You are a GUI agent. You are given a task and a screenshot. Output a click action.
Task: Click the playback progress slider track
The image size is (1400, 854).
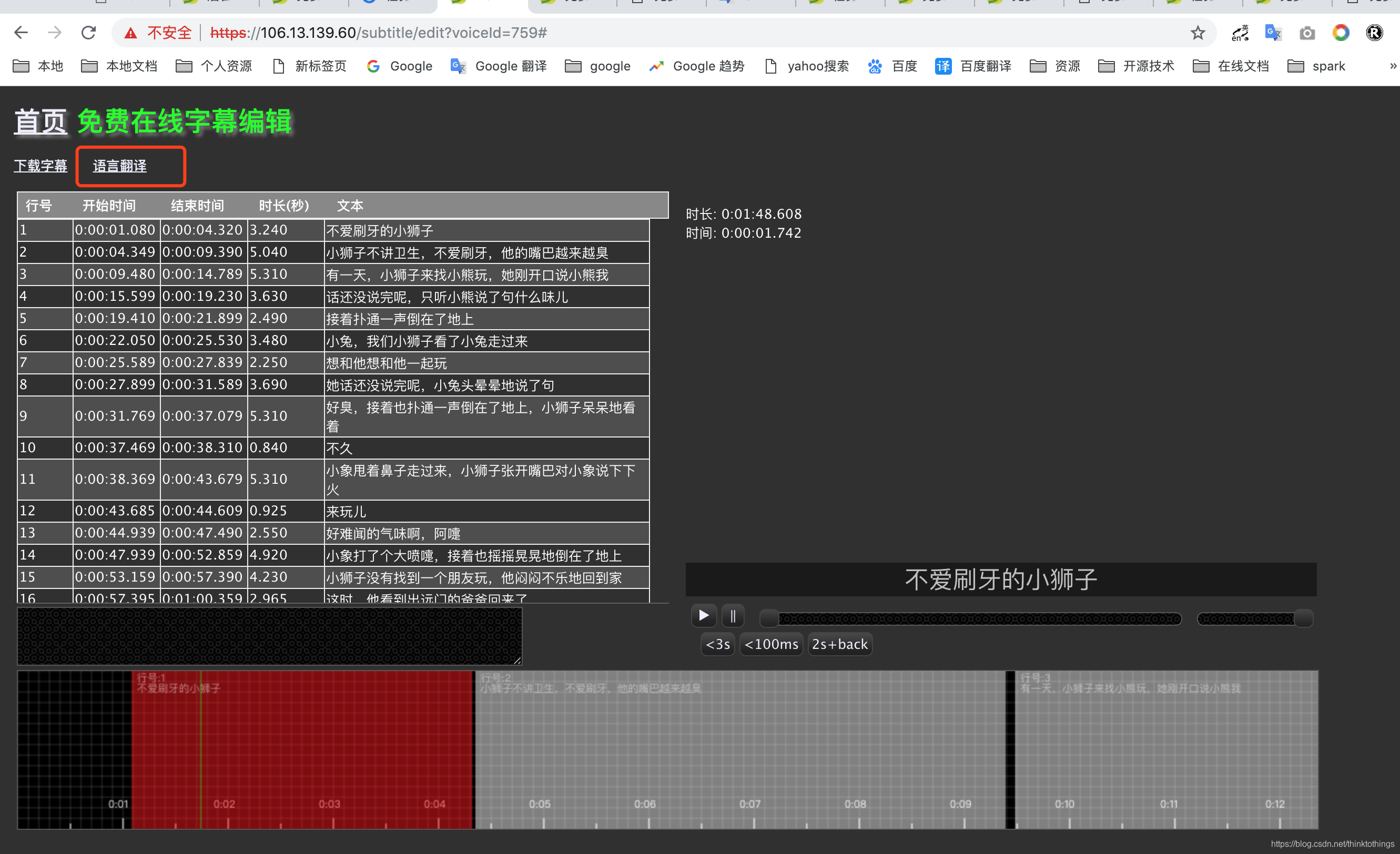[x=971, y=618]
